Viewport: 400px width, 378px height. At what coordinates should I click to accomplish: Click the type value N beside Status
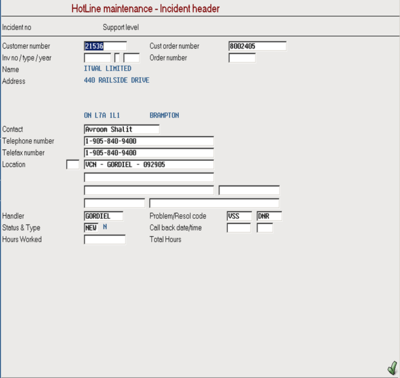105,227
